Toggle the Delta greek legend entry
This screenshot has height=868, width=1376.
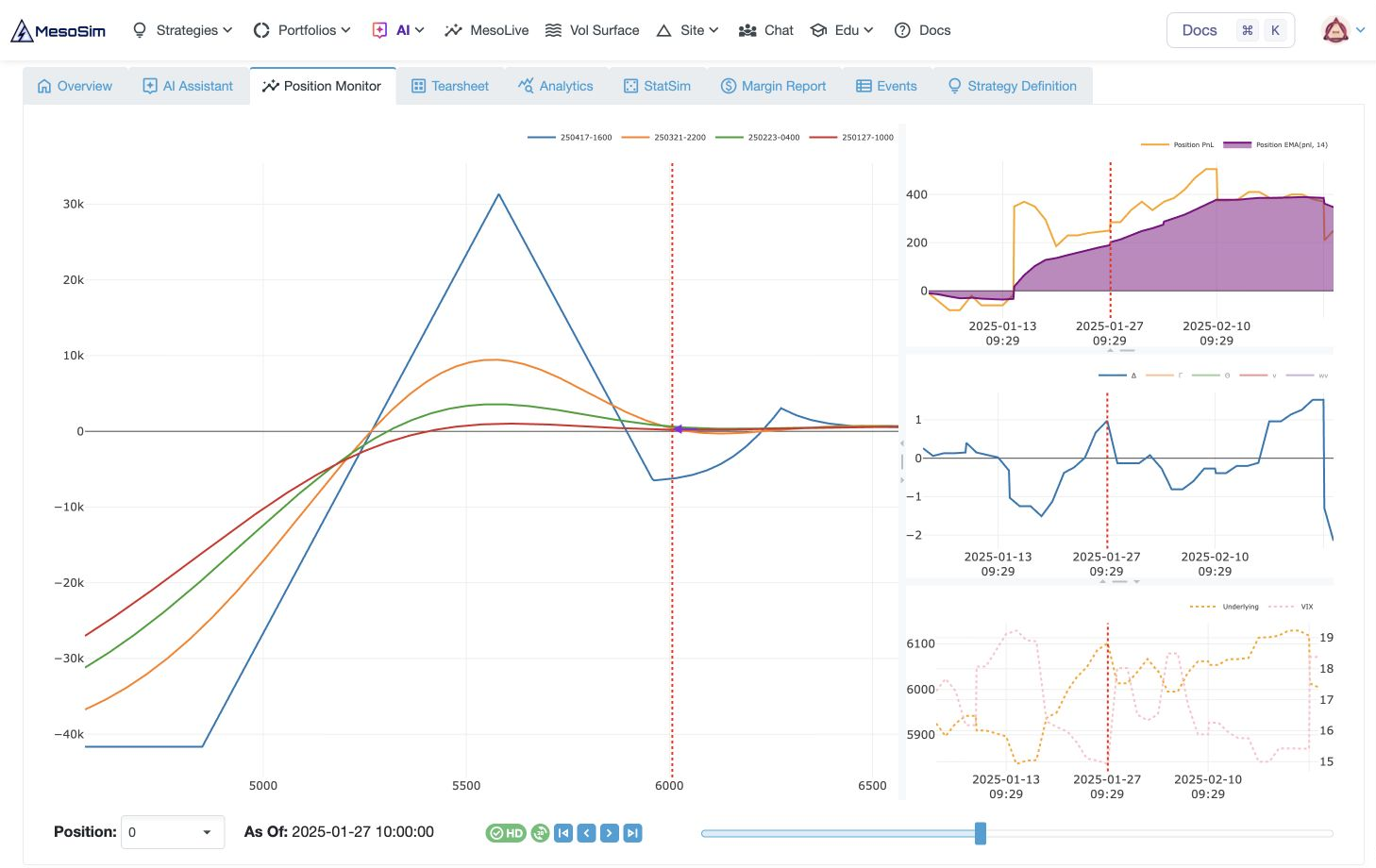point(1118,376)
